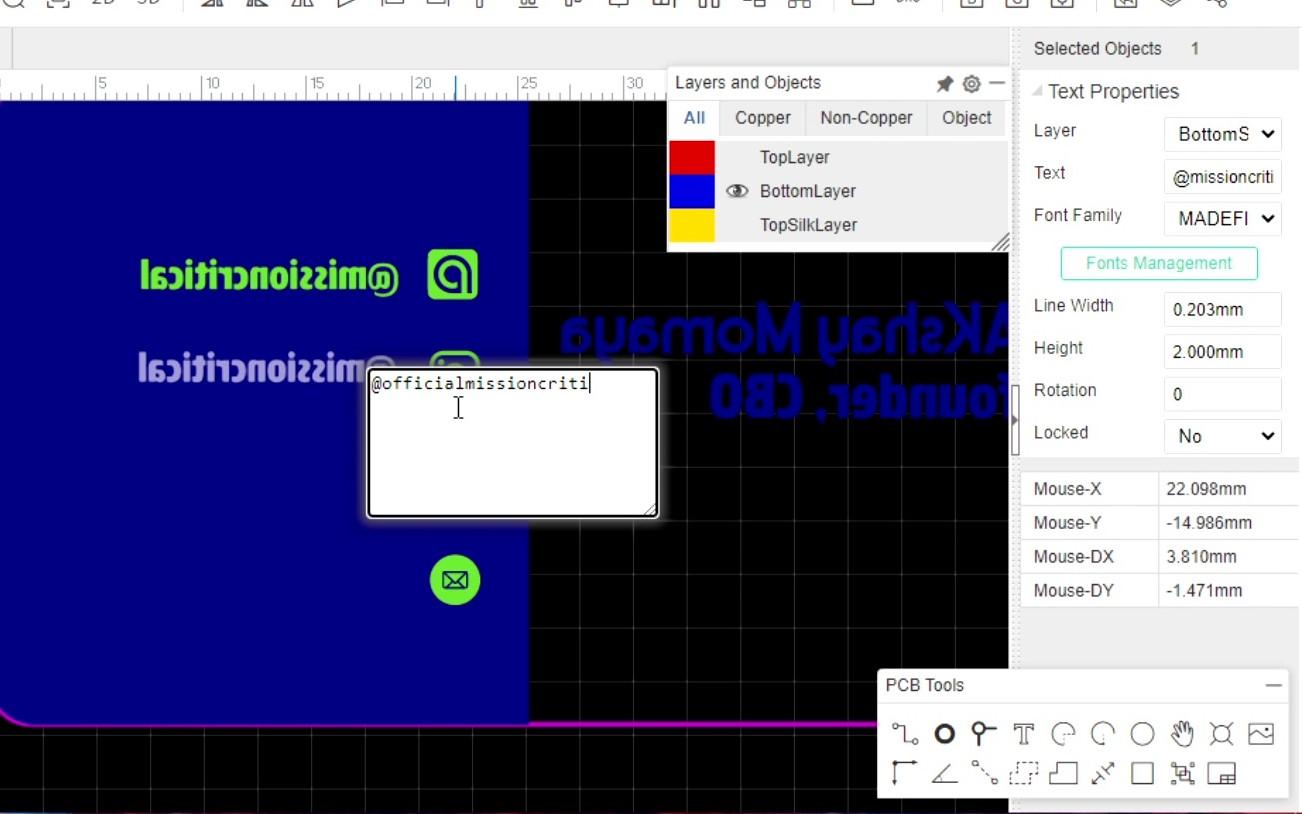The width and height of the screenshot is (1302, 814).
Task: Select the Track routing tool
Action: 905,735
